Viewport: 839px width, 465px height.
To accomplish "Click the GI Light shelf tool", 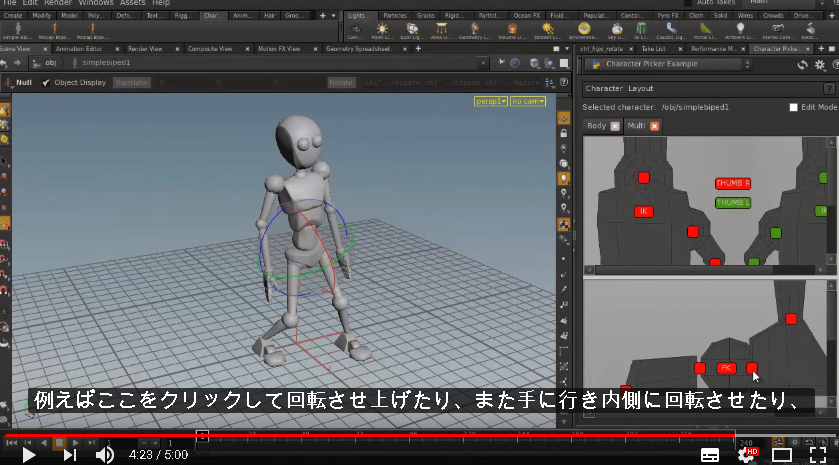I will [640, 32].
